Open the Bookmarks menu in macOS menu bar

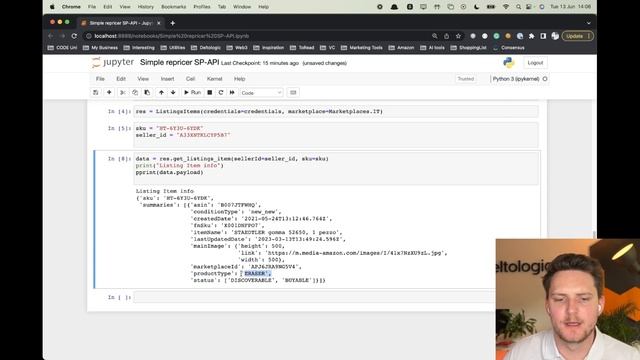(173, 7)
